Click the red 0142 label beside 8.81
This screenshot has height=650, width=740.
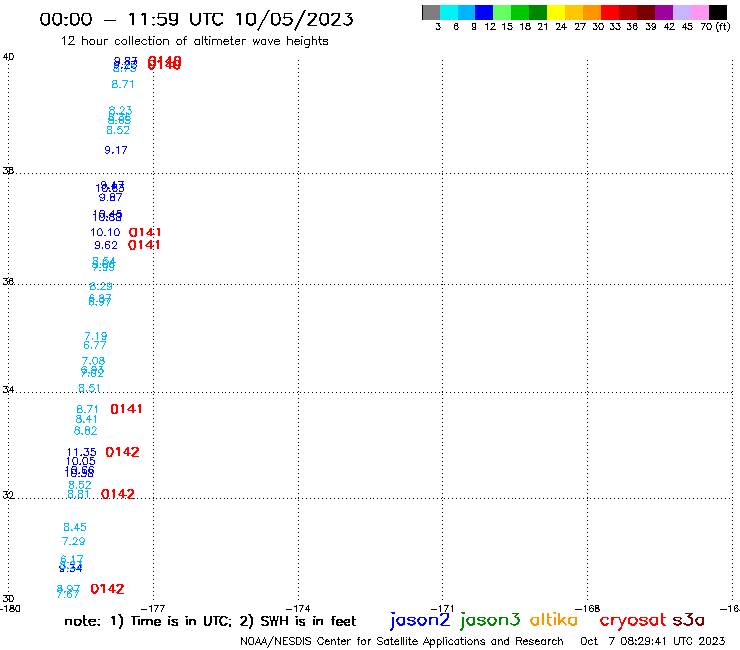pyautogui.click(x=118, y=494)
